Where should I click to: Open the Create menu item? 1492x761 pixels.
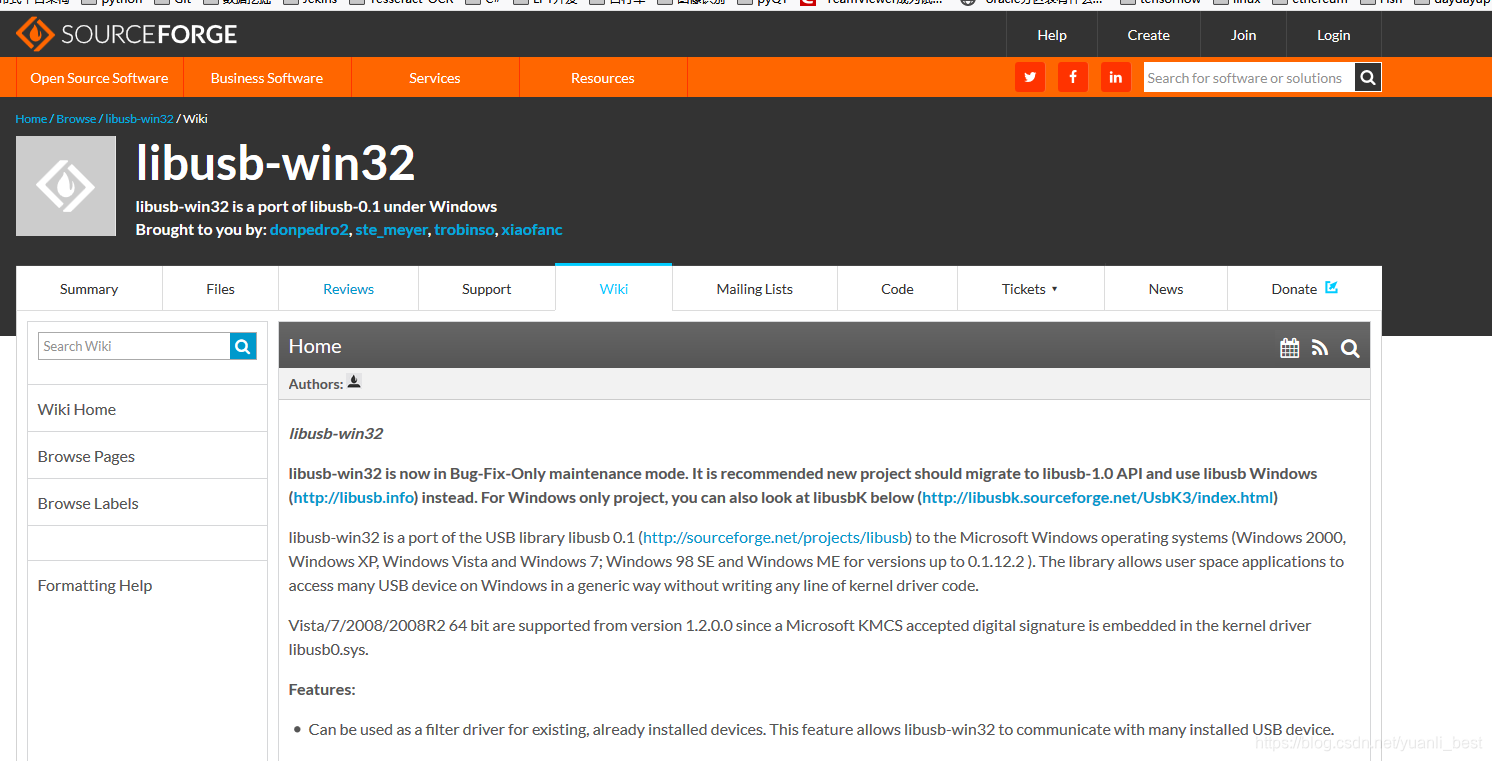[x=1148, y=35]
